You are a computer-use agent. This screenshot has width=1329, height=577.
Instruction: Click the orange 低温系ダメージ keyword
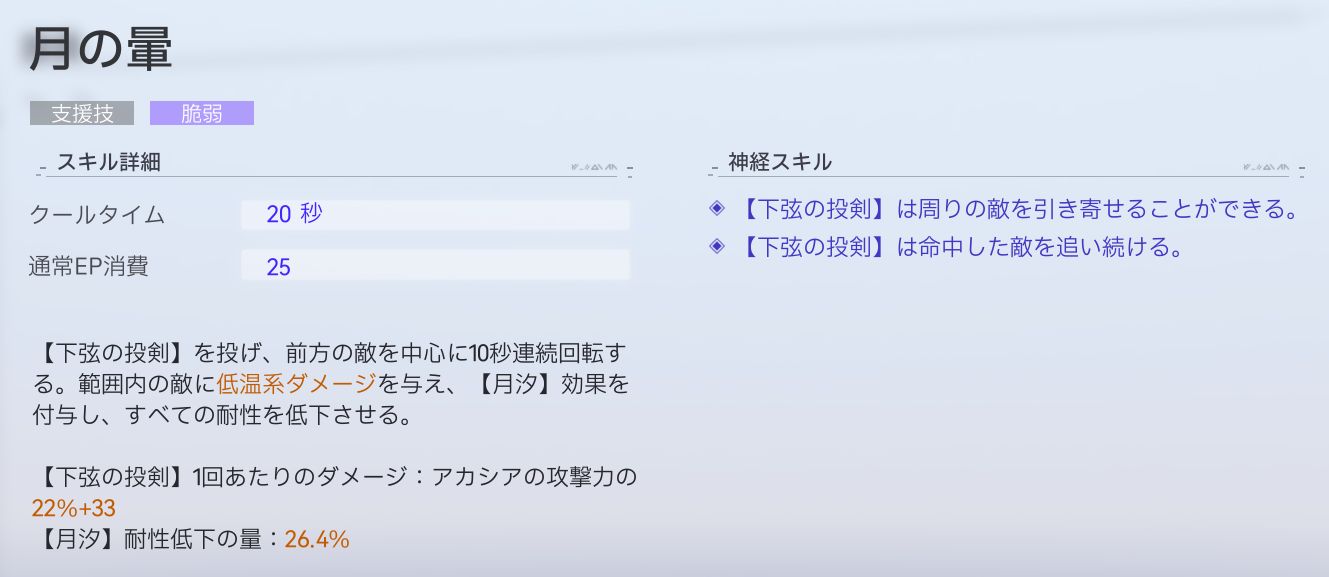point(296,383)
